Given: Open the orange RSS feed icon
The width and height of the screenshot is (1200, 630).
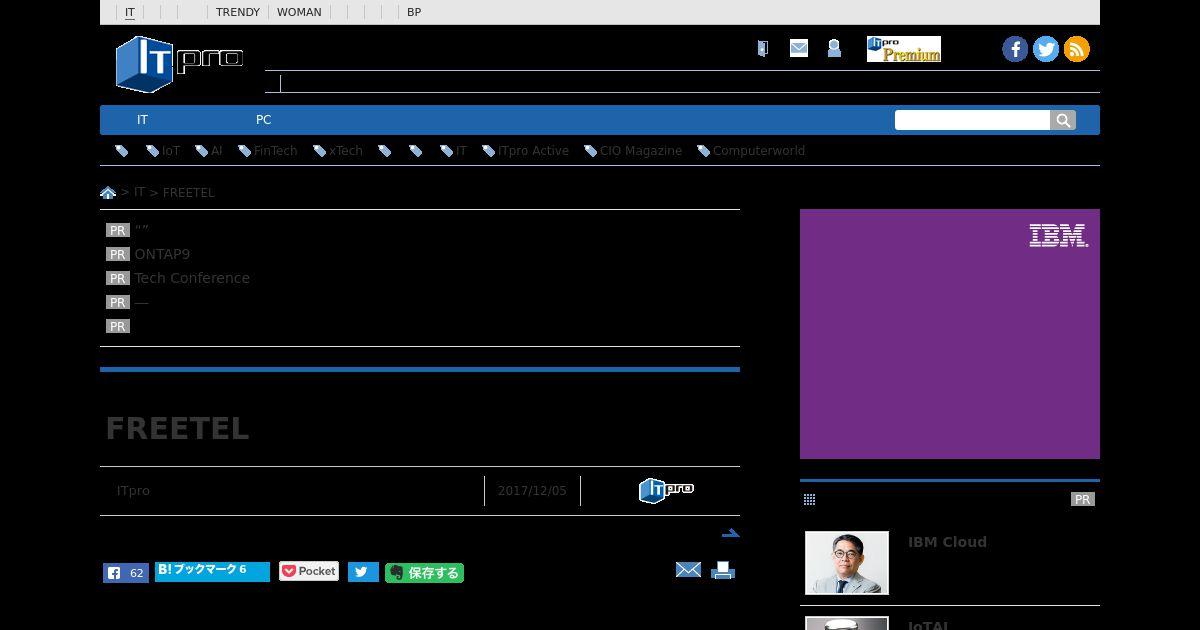Looking at the screenshot, I should pyautogui.click(x=1077, y=49).
